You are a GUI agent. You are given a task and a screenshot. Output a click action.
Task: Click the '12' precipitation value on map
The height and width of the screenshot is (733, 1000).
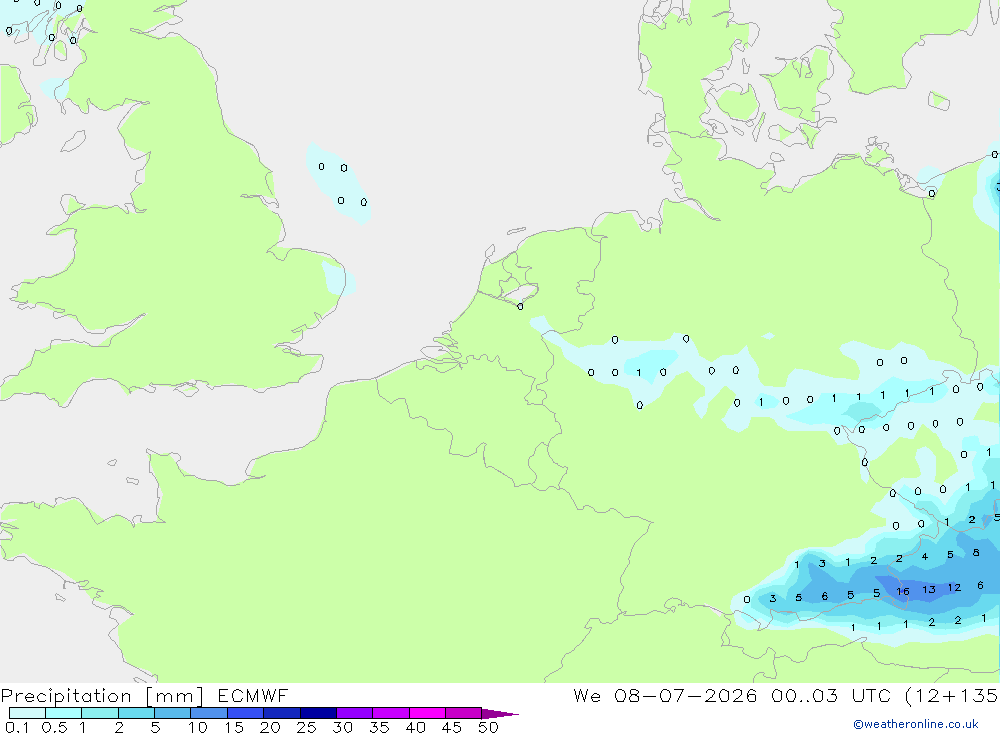954,588
